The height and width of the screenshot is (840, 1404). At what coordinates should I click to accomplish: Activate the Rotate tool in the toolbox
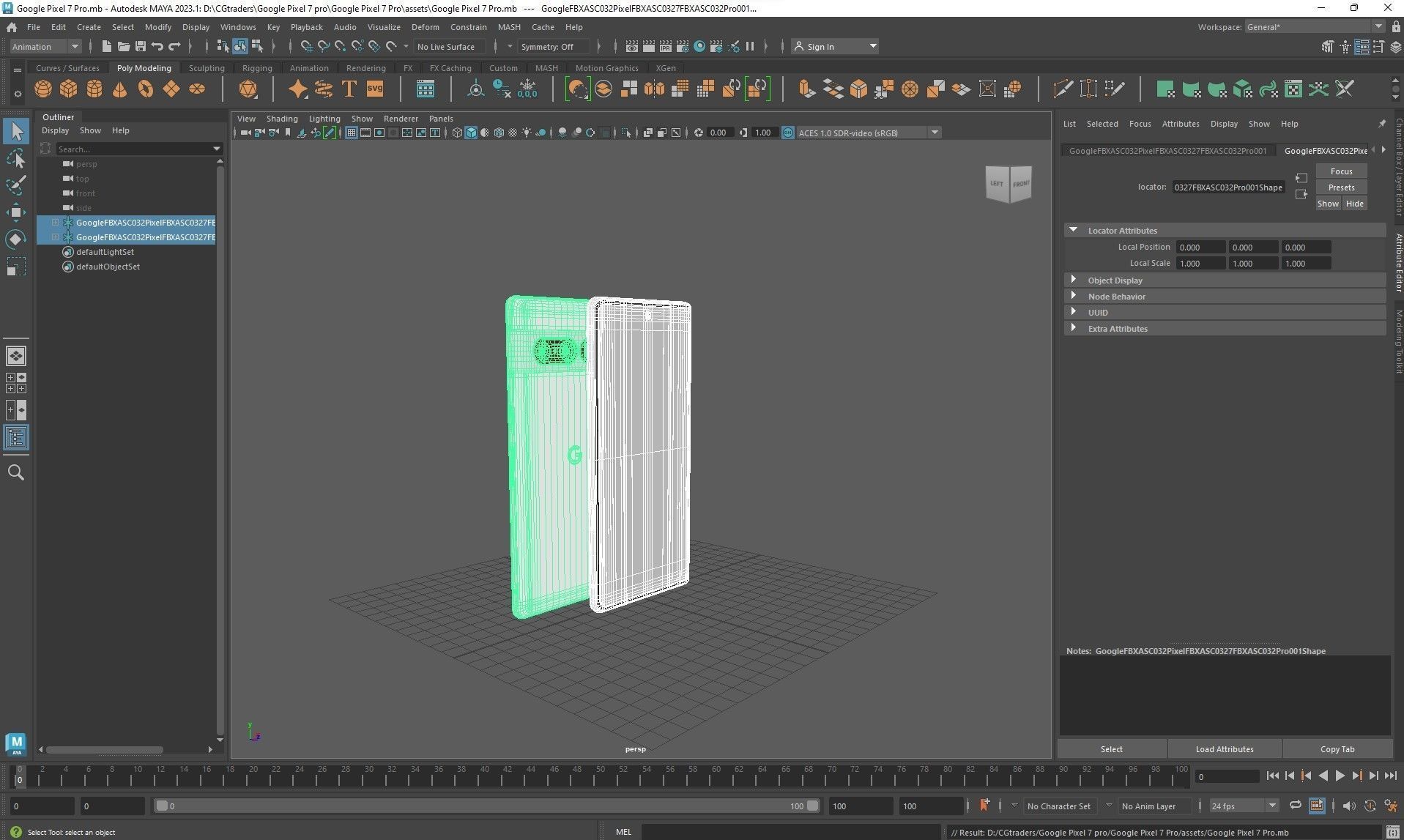coord(16,239)
